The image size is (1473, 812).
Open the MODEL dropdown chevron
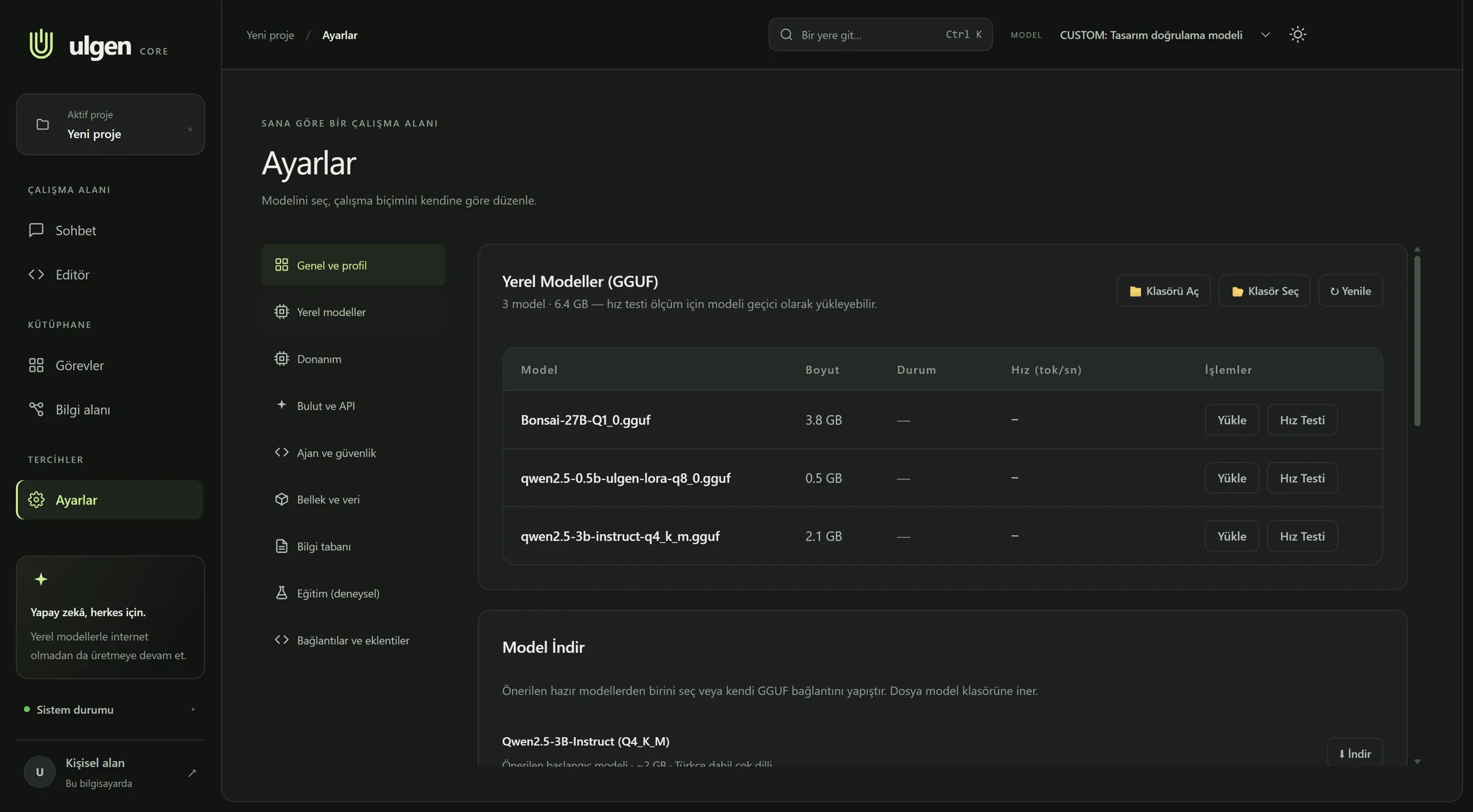(x=1265, y=35)
